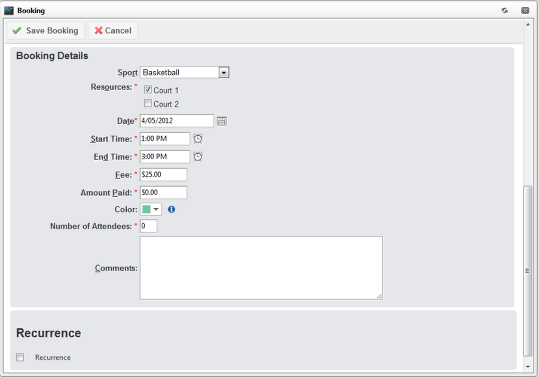Click the Number of Attendees field

148,226
